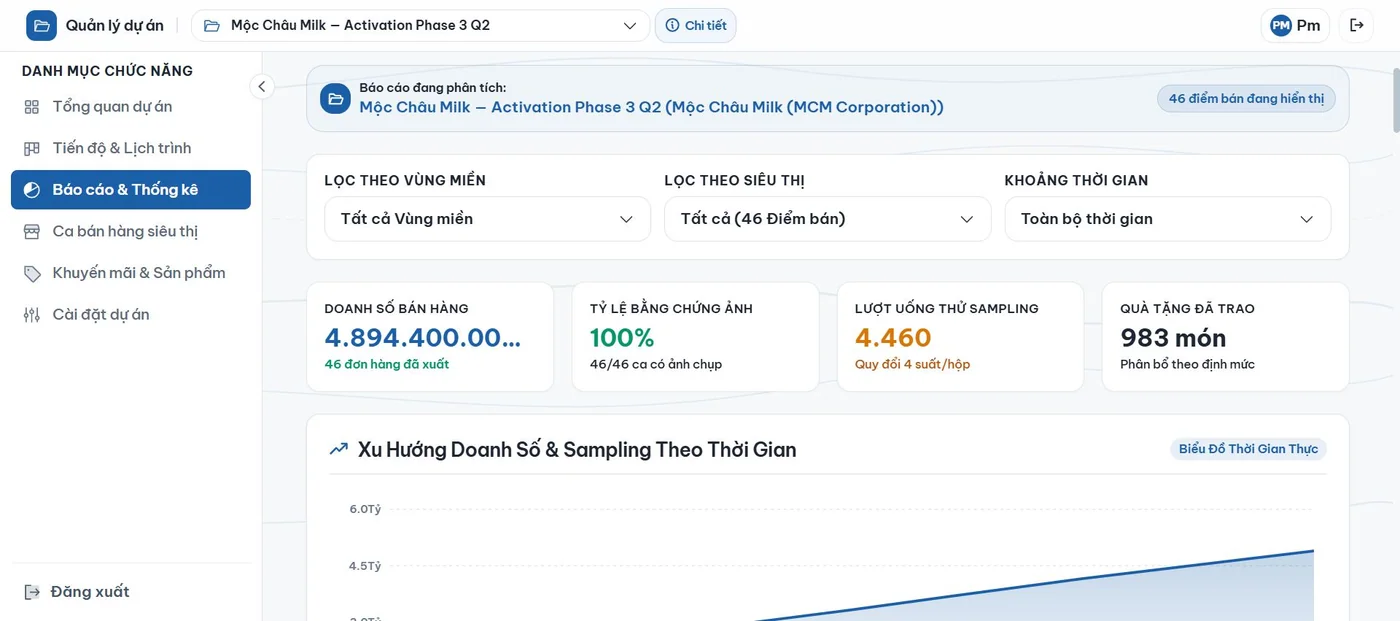Viewport: 1400px width, 621px height.
Task: Click the 4.460 sampling count value
Action: (x=893, y=338)
